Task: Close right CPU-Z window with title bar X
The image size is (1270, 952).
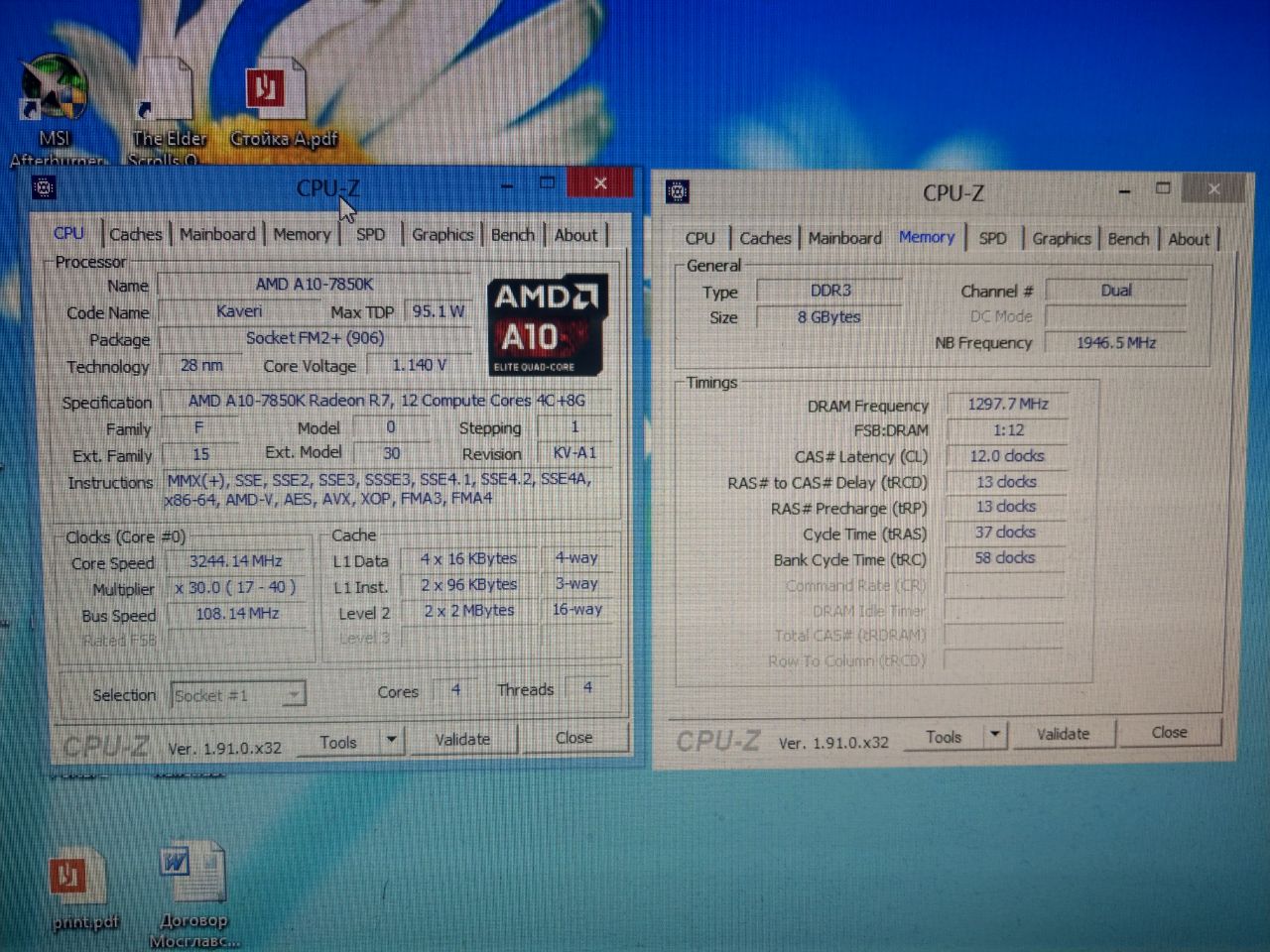Action: click(x=1213, y=187)
